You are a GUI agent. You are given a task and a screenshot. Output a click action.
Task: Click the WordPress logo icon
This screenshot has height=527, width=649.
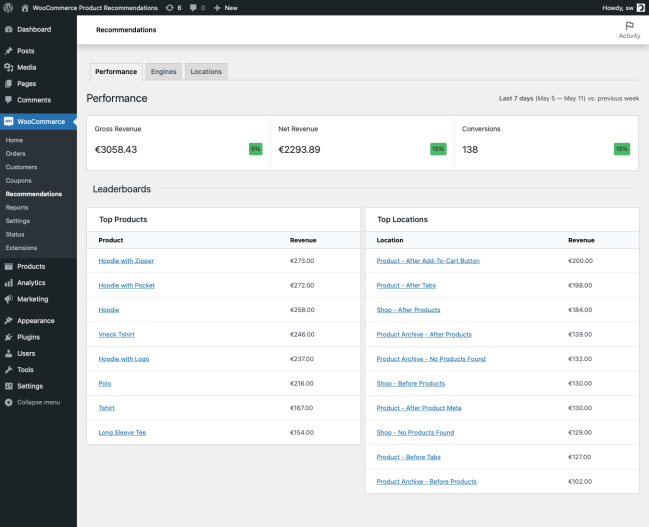coord(9,7)
